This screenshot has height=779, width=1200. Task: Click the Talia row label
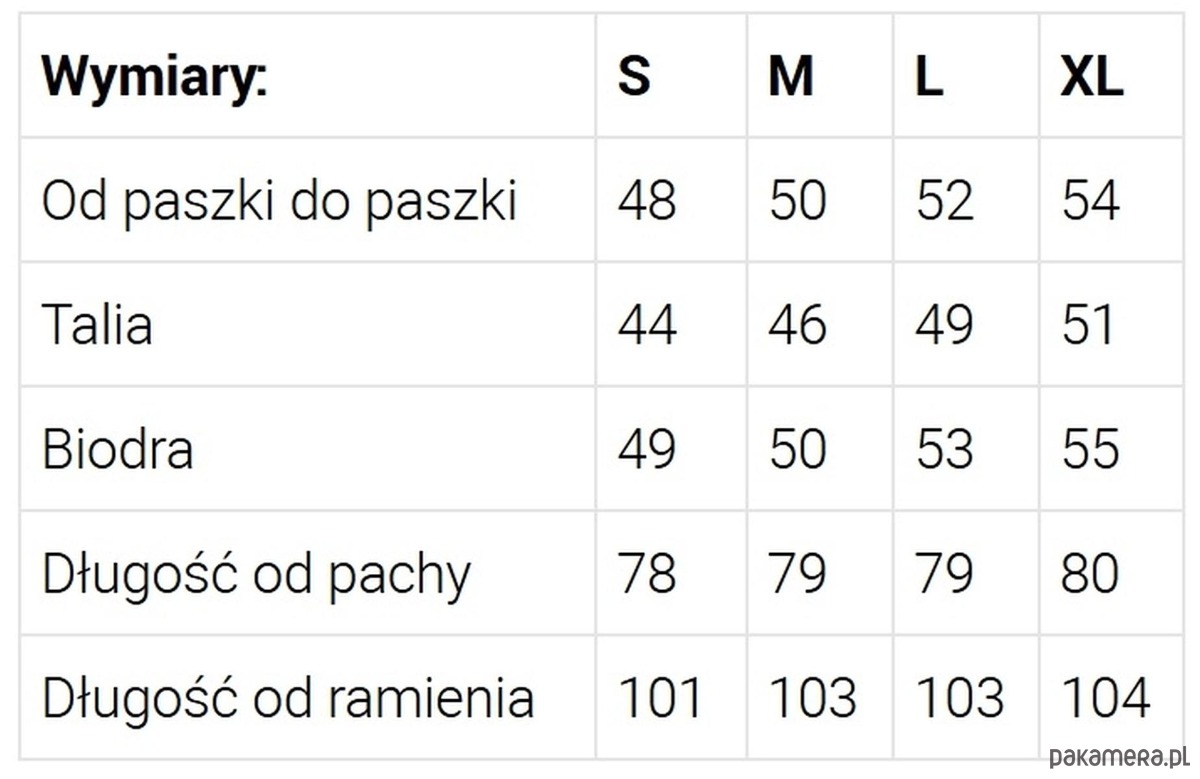(97, 324)
